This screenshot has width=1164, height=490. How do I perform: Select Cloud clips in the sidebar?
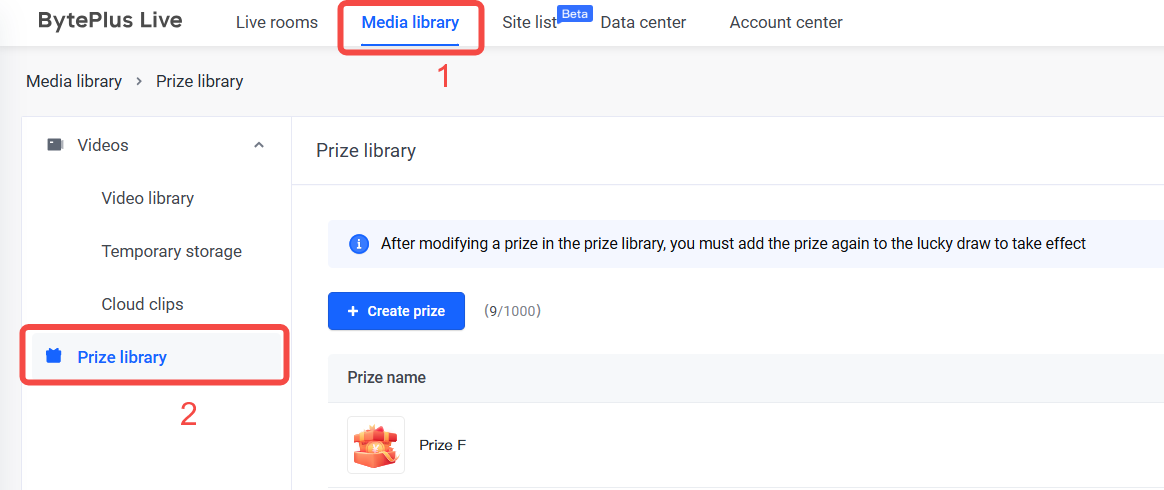[x=143, y=304]
